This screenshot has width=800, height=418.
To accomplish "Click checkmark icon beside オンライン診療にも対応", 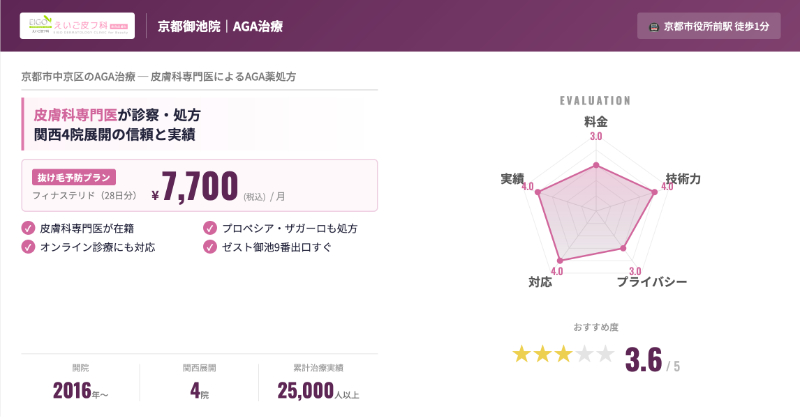I will point(28,246).
